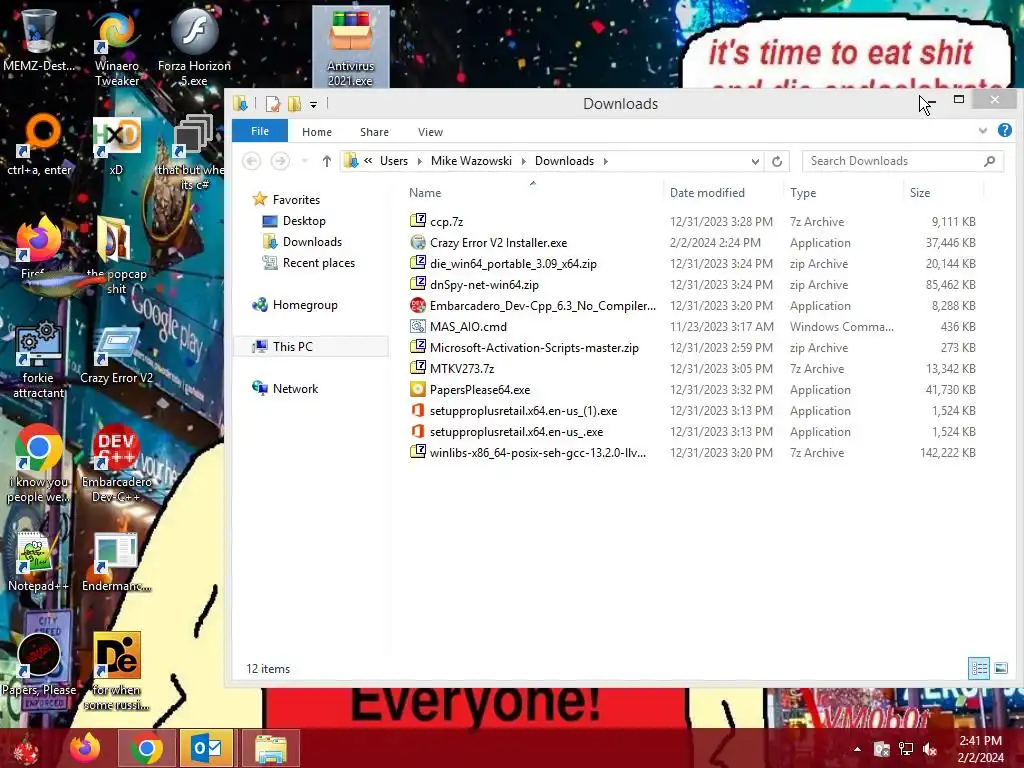1024x768 pixels.
Task: Open Firefox from the taskbar
Action: (86, 748)
